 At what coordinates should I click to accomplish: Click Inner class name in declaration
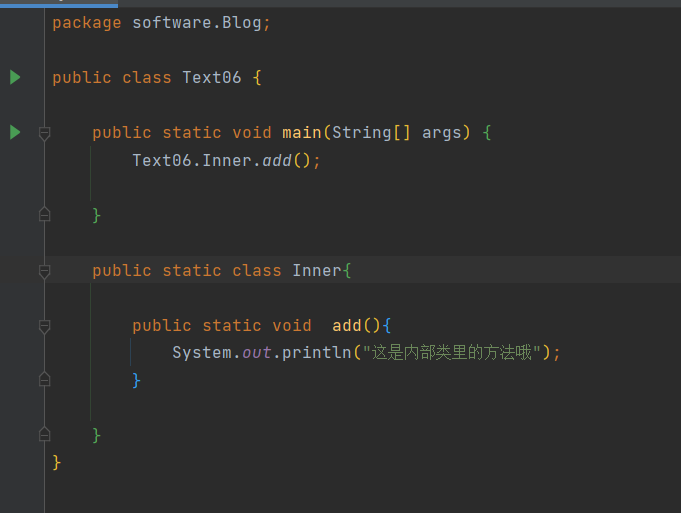317,271
